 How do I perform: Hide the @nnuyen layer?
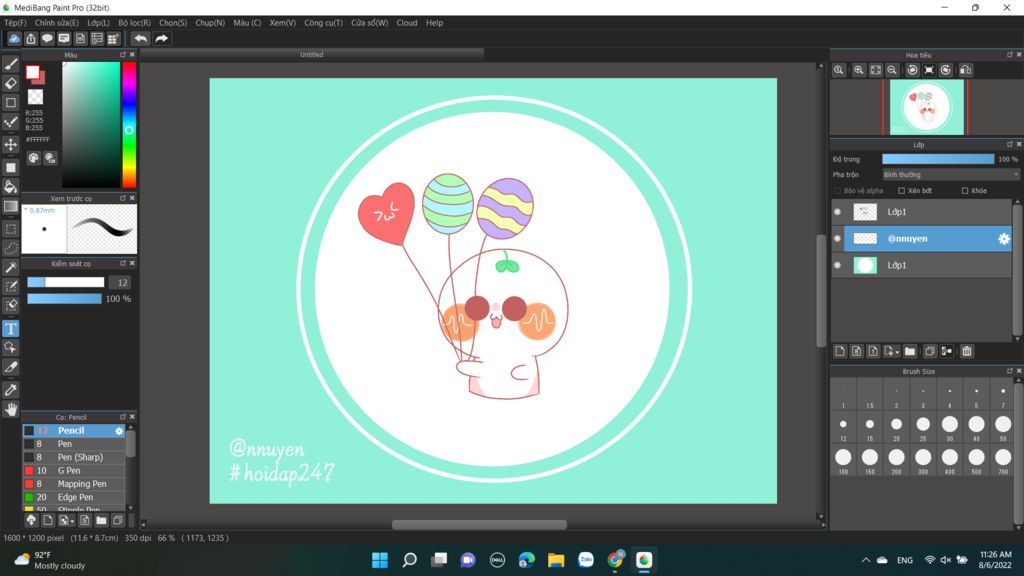pyautogui.click(x=837, y=238)
